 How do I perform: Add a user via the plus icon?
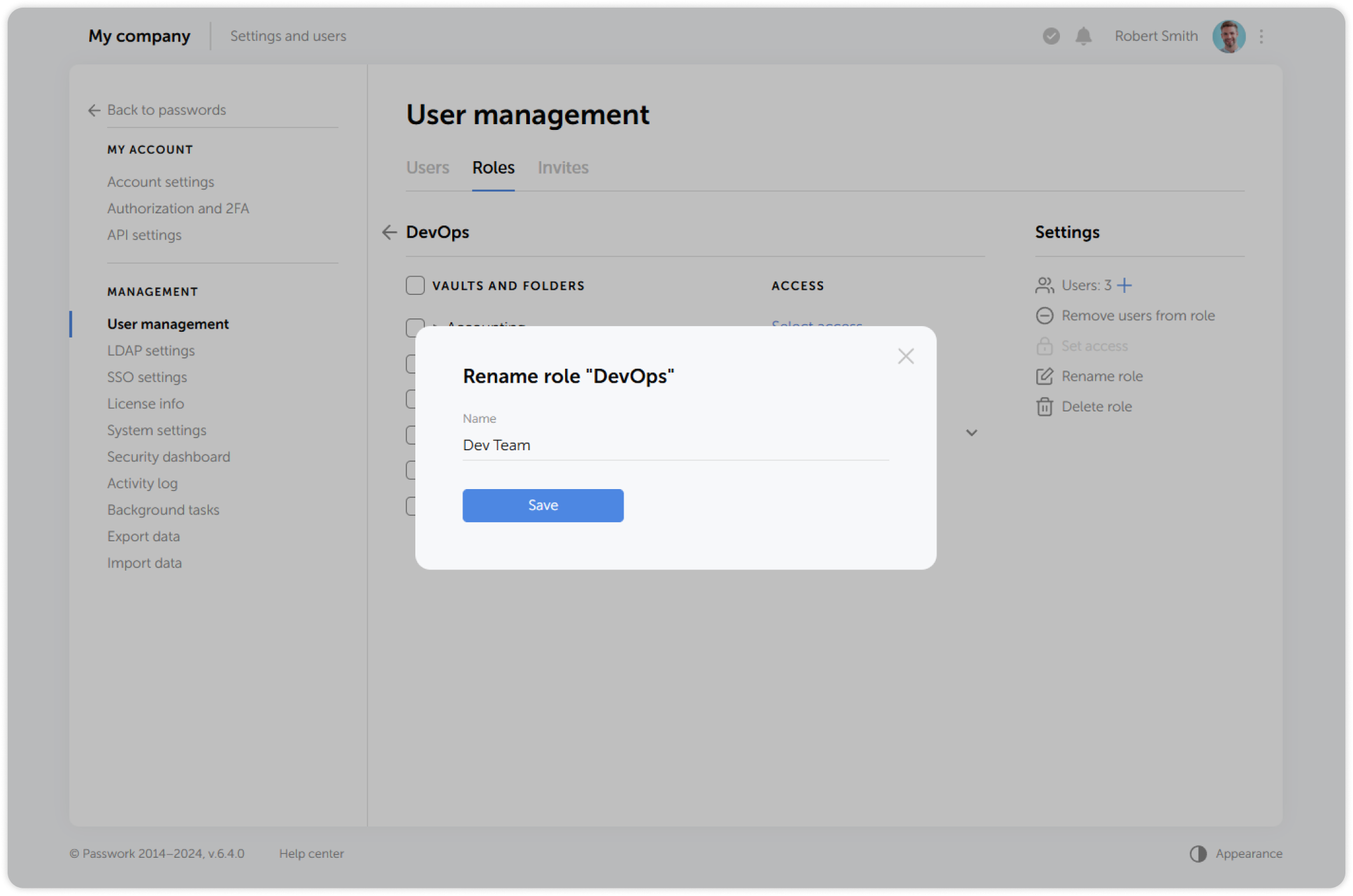tap(1125, 285)
